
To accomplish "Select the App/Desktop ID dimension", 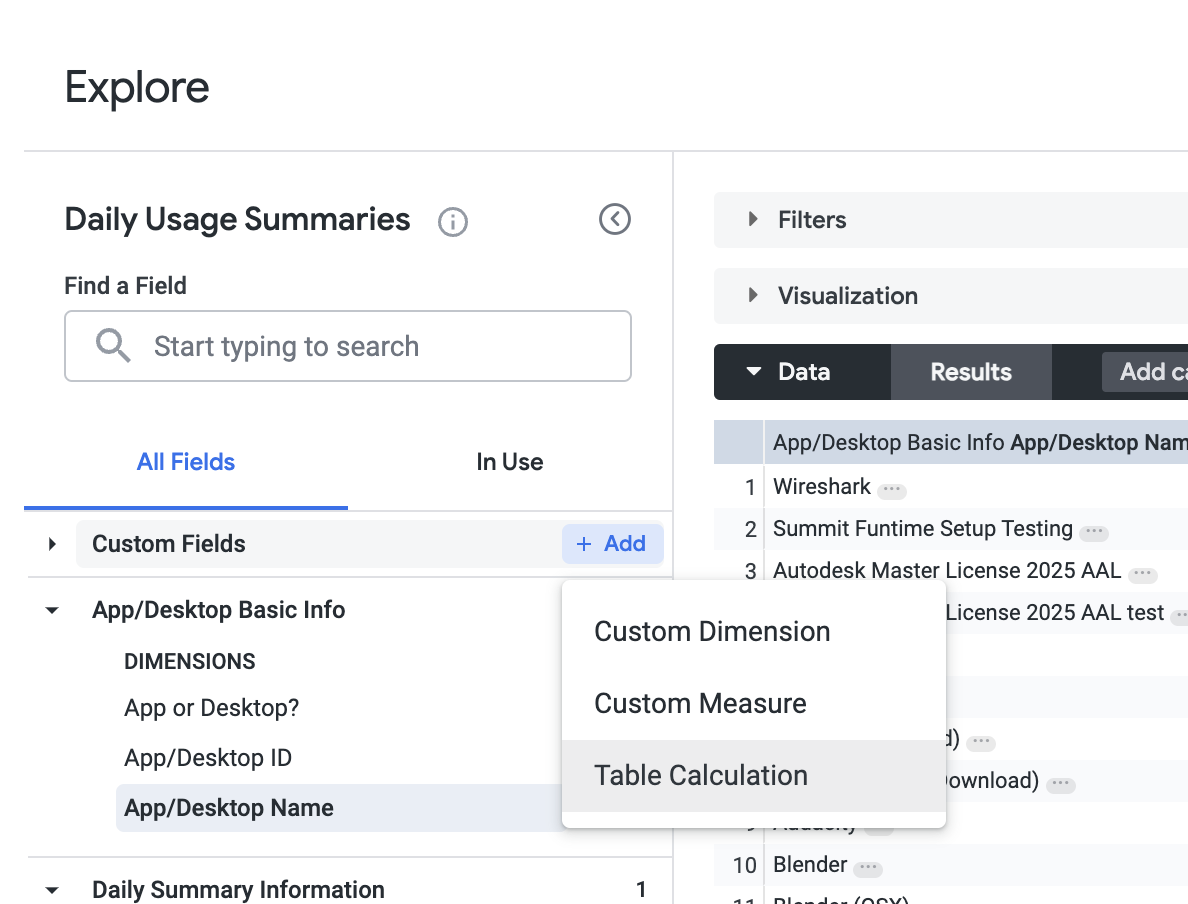I will click(x=208, y=758).
